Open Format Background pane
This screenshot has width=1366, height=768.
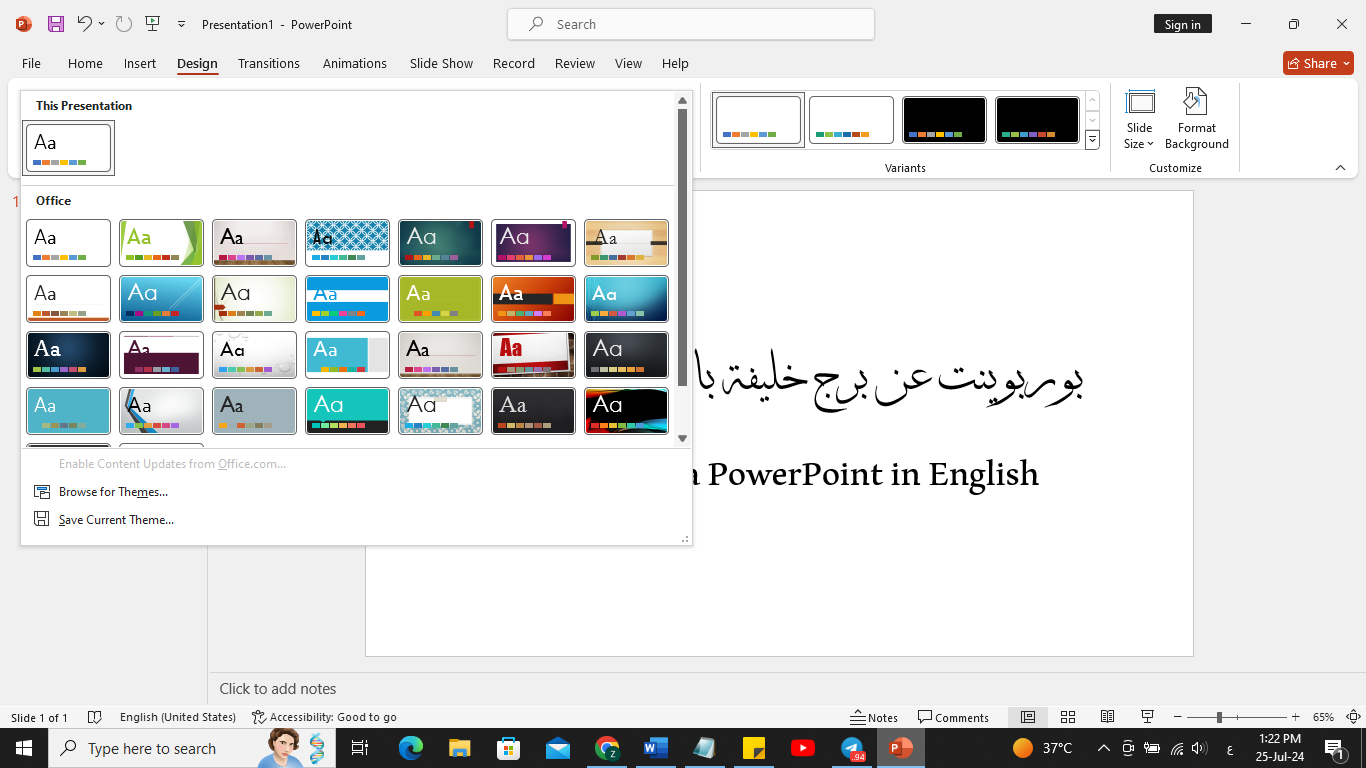(1196, 120)
